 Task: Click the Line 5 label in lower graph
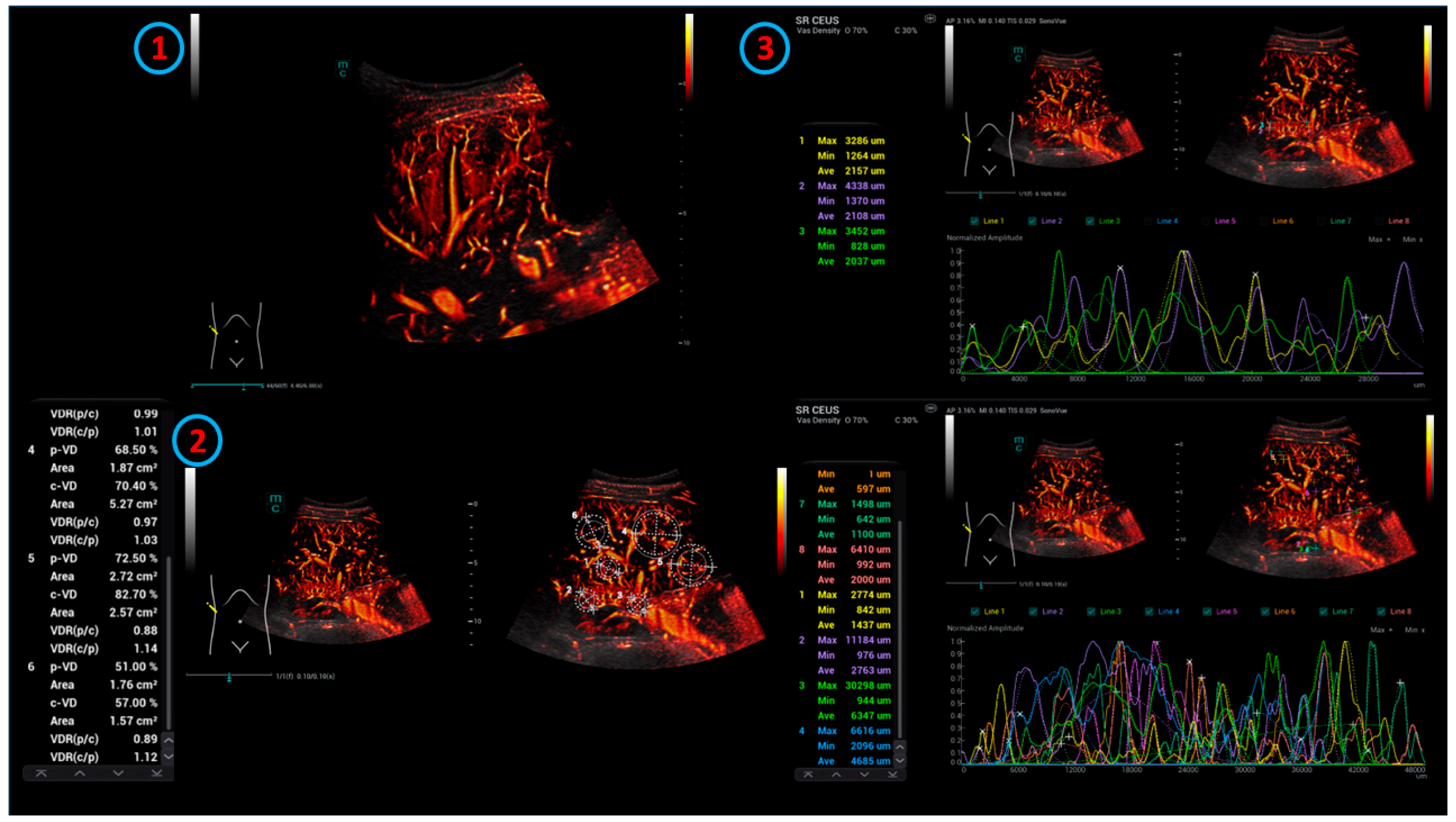1226,611
